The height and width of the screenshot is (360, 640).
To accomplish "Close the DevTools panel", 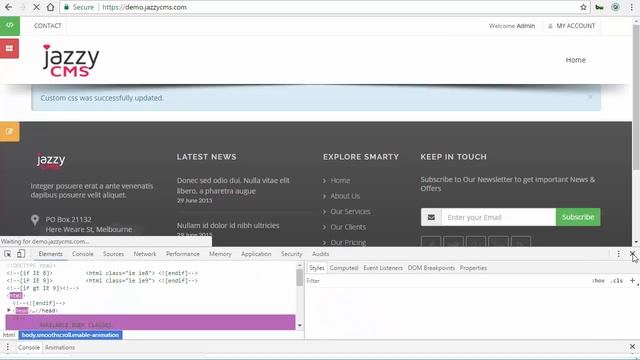I will point(632,254).
